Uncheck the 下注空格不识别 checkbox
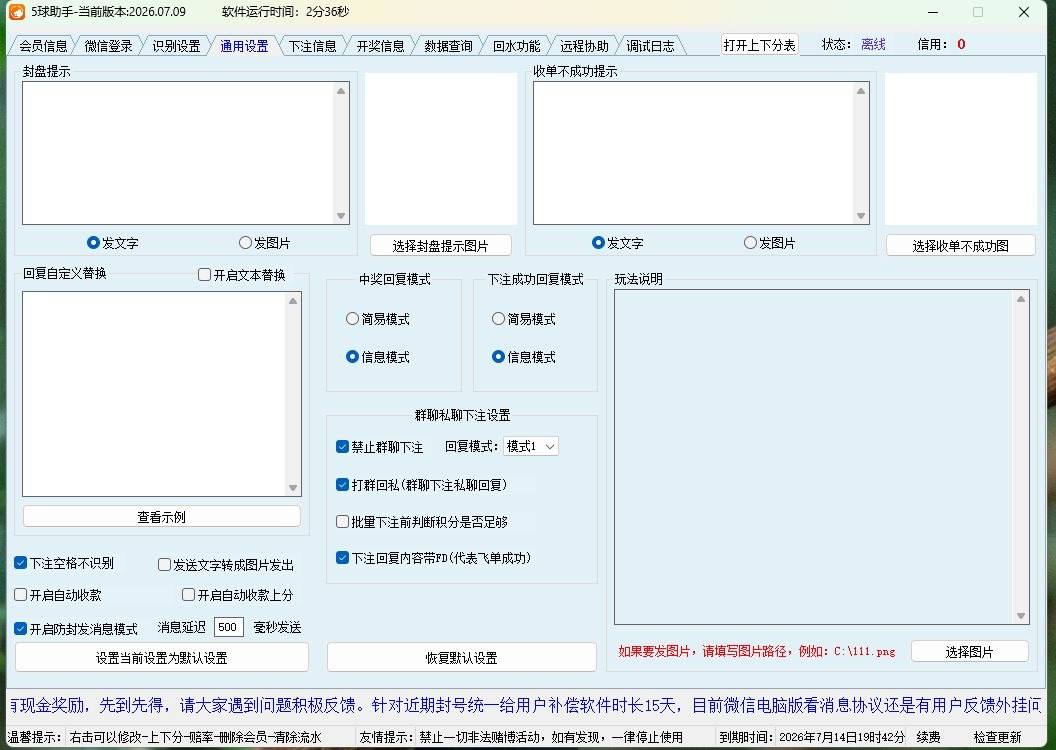This screenshot has height=750, width=1056. [x=64, y=563]
